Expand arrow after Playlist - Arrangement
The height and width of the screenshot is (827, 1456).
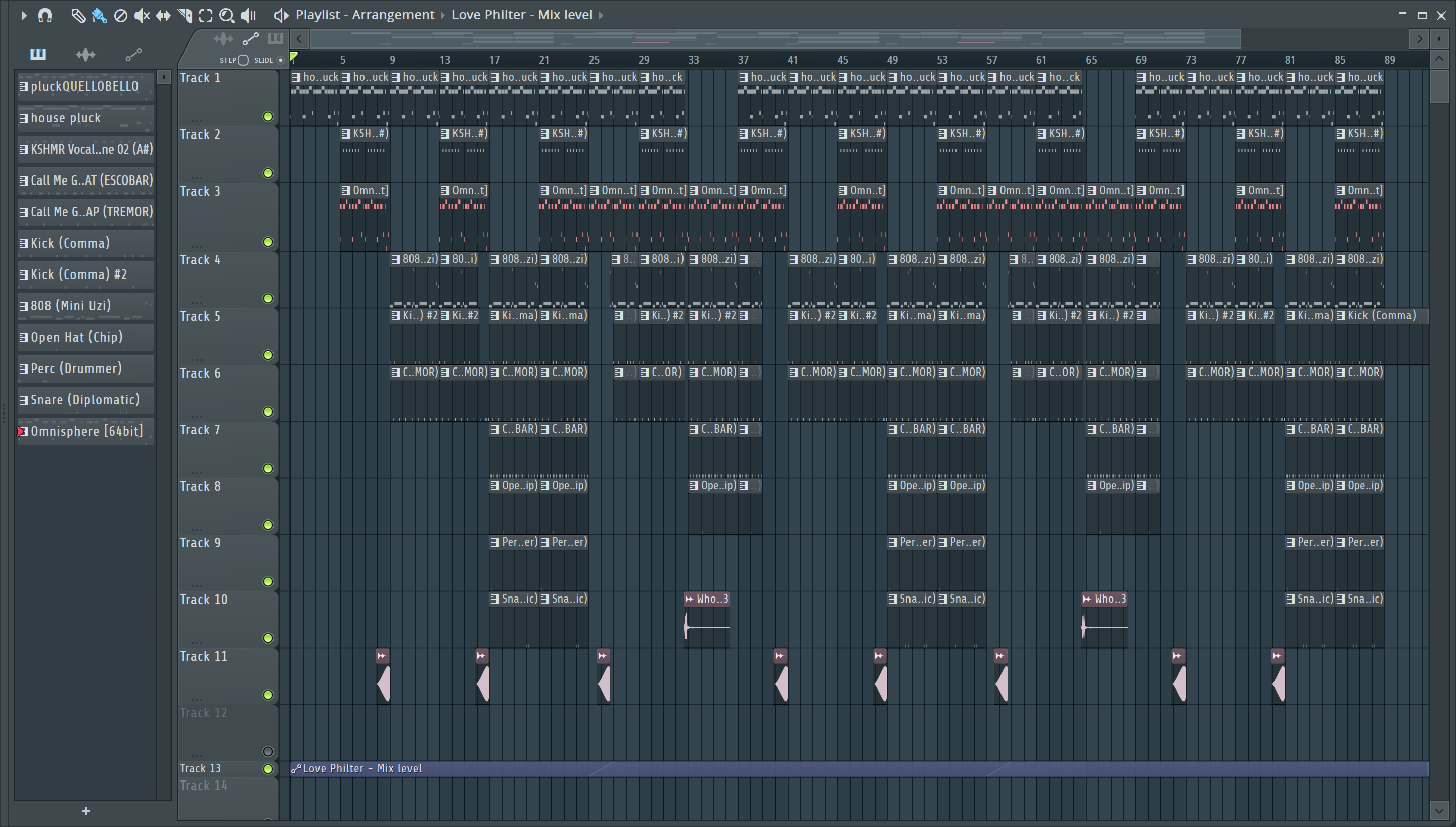[x=443, y=15]
